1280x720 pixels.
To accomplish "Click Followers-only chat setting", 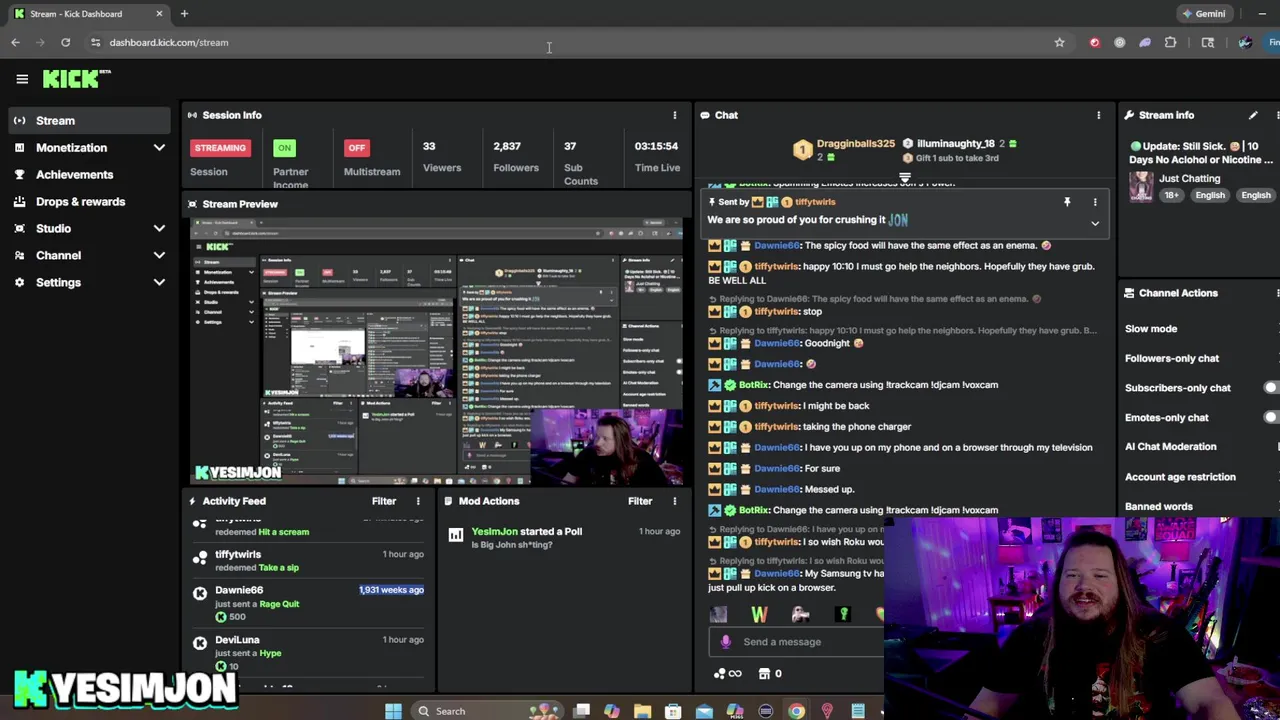I will click(1172, 358).
